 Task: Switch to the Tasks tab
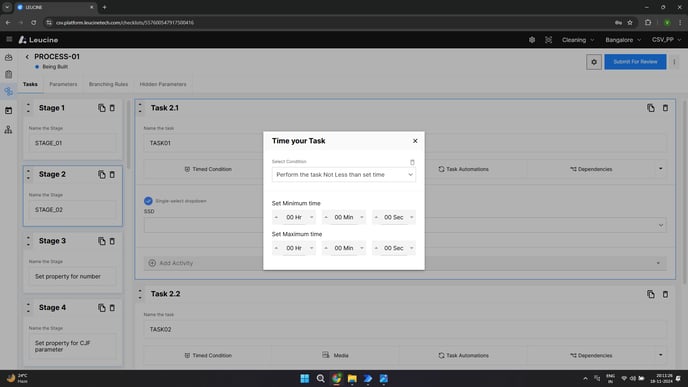coord(30,84)
